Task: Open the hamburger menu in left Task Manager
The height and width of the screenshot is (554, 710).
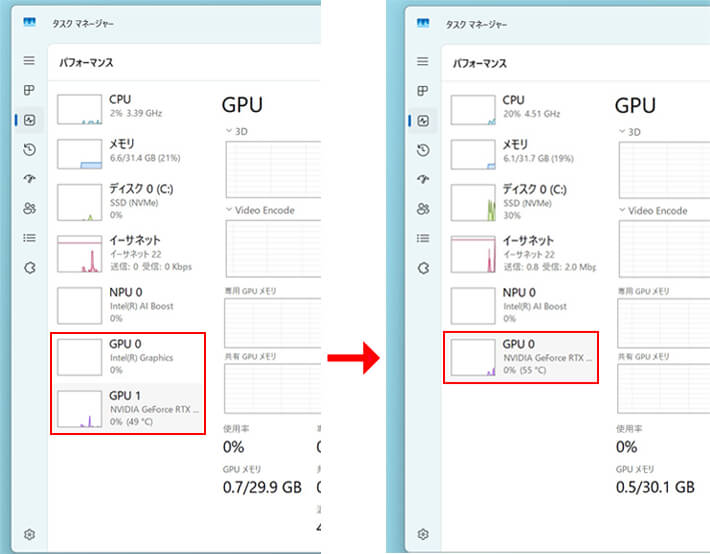Action: (x=29, y=60)
